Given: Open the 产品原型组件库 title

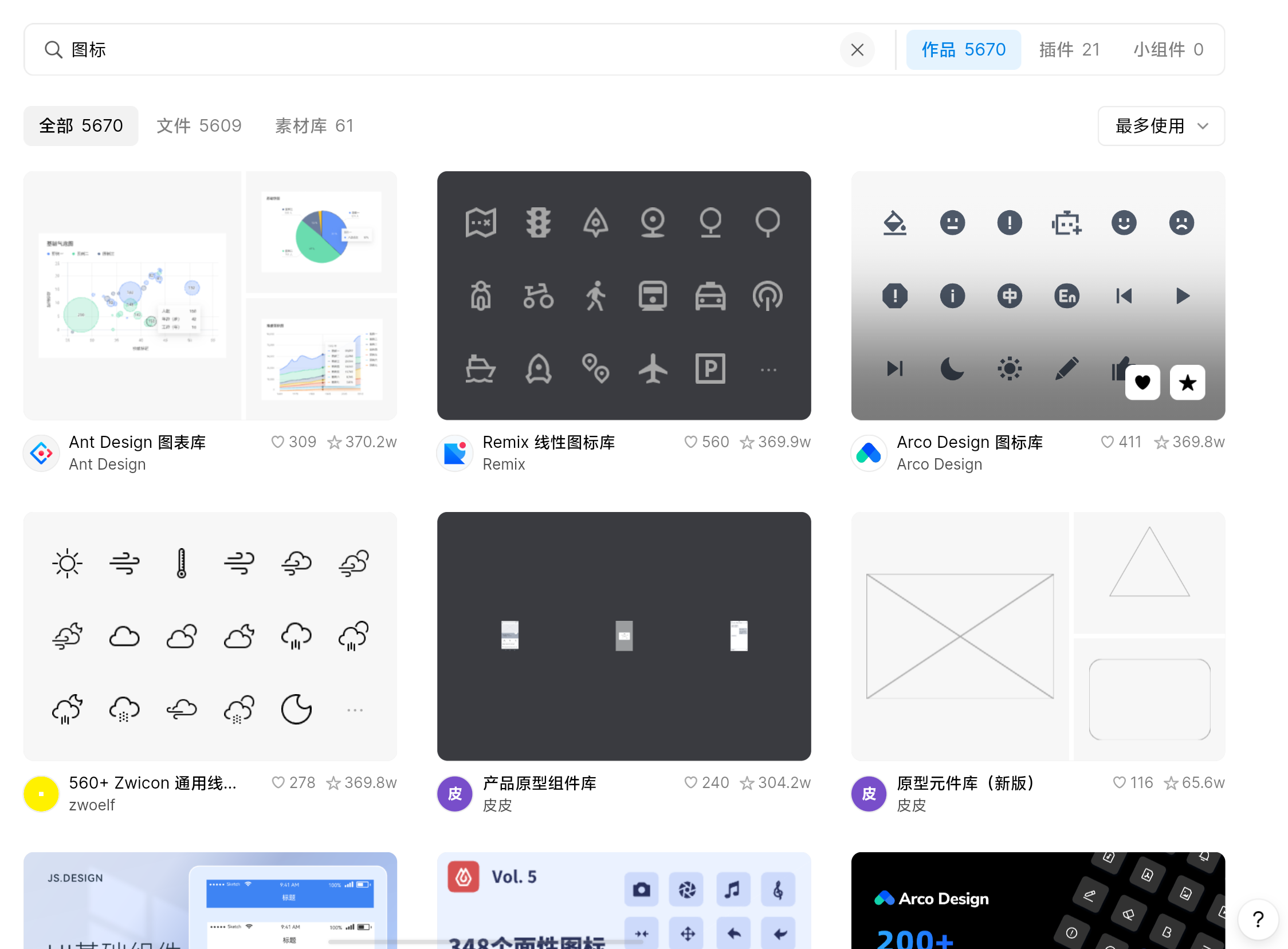Looking at the screenshot, I should [x=539, y=782].
